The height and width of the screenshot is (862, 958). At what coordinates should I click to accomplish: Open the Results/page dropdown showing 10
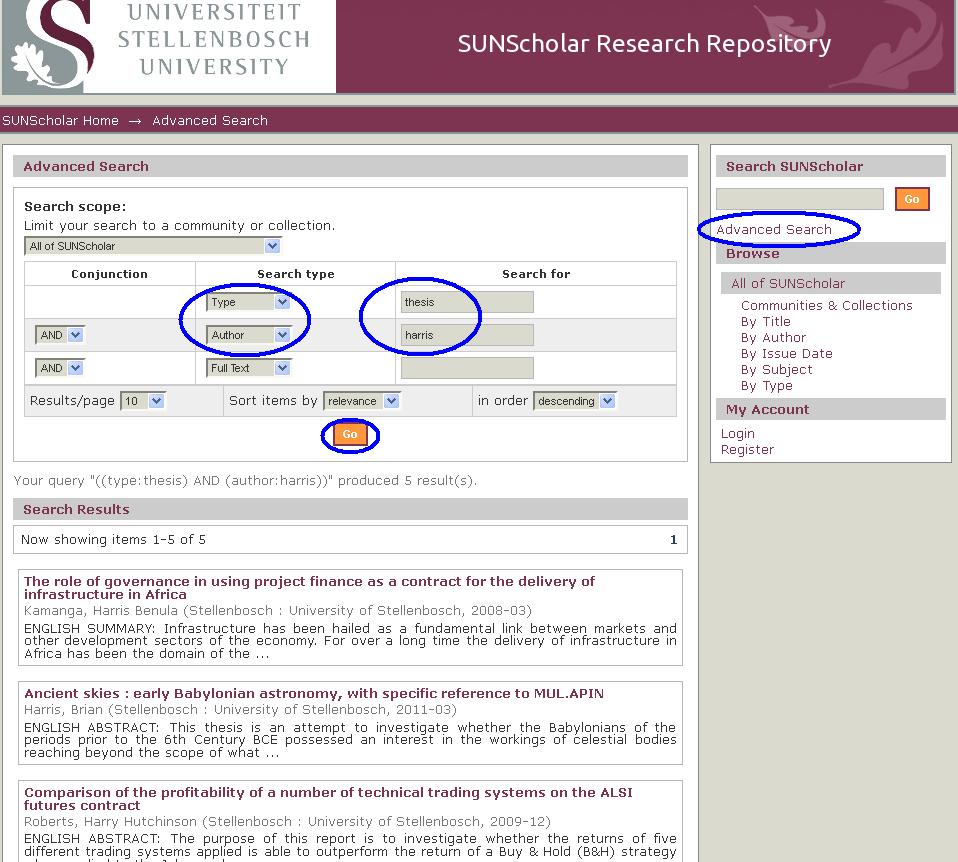pos(143,401)
